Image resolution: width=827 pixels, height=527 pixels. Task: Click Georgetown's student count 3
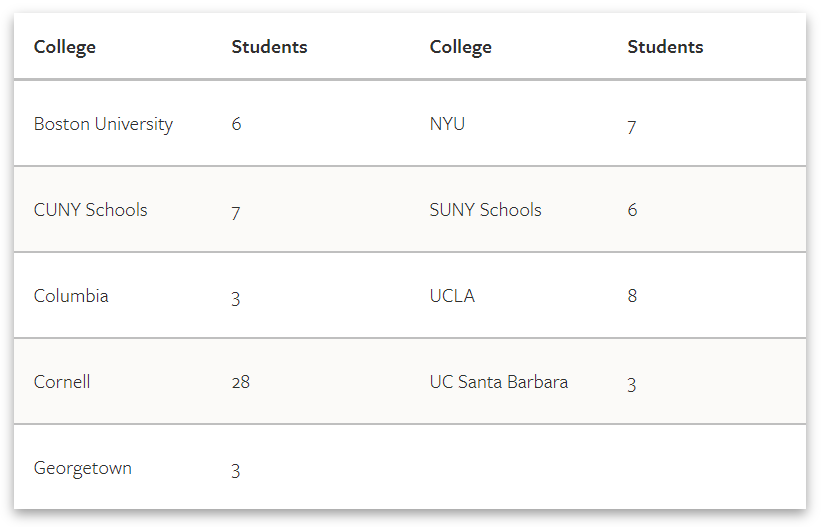tap(236, 471)
